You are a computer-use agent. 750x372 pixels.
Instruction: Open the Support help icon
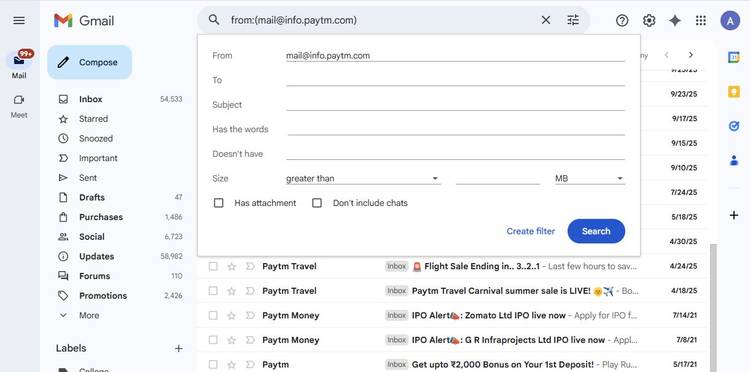622,20
